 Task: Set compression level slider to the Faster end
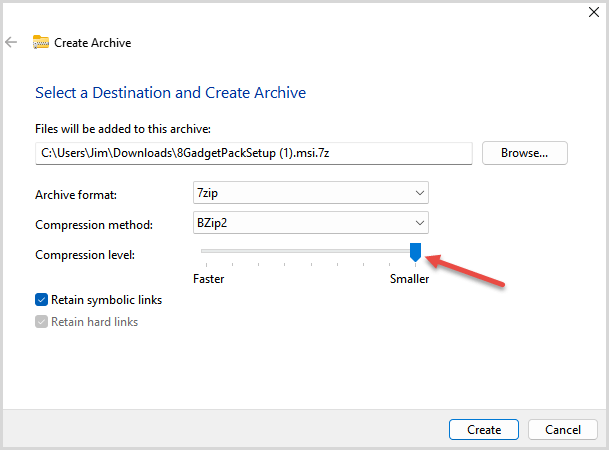pyautogui.click(x=206, y=251)
